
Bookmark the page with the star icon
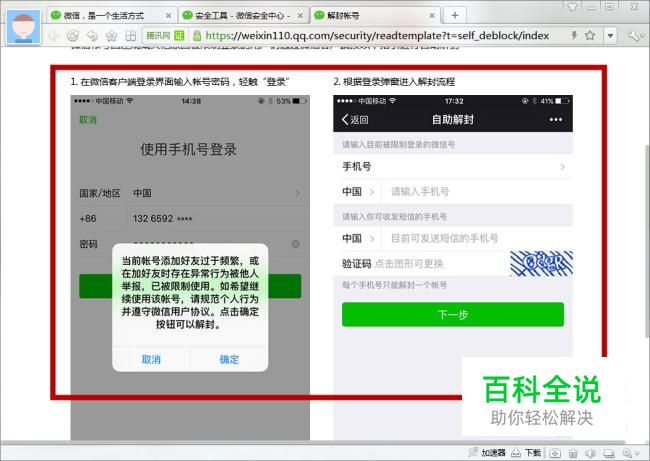(x=590, y=35)
